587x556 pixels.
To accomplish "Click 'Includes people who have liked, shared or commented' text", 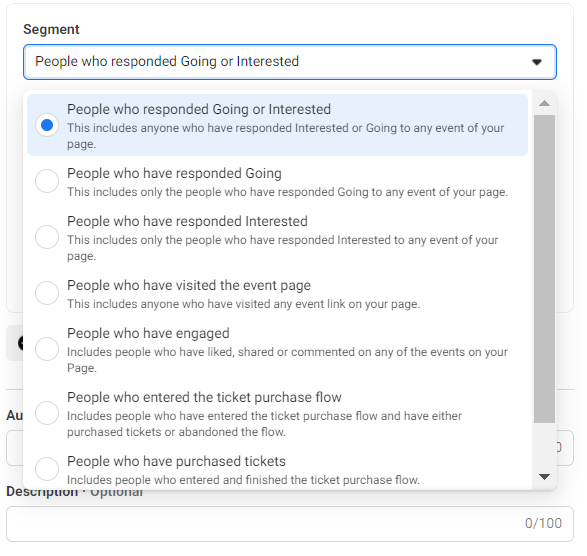I will tap(287, 360).
